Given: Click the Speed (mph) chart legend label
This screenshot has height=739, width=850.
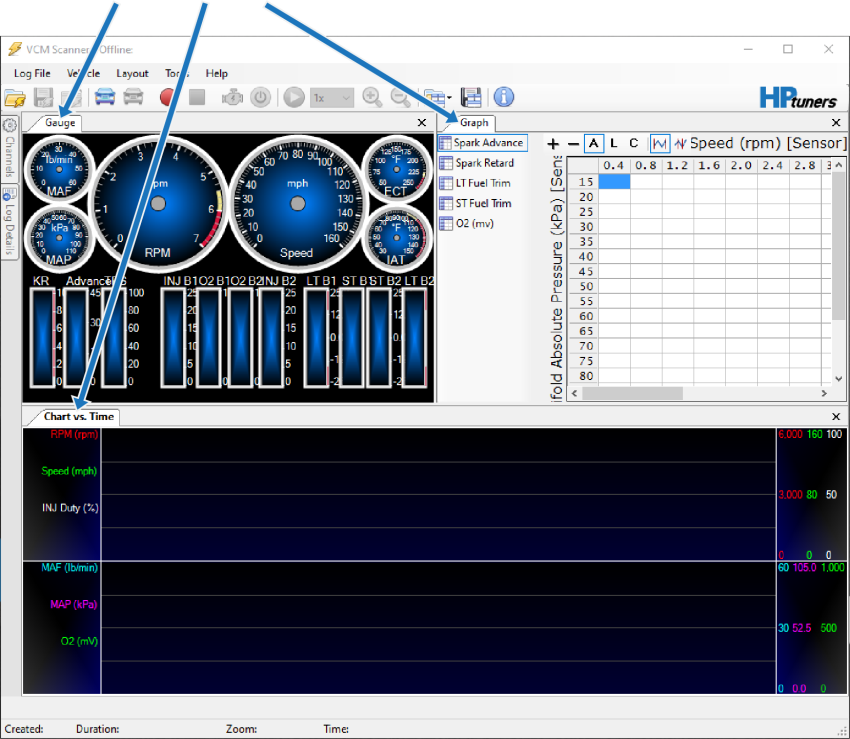Looking at the screenshot, I should pos(69,471).
